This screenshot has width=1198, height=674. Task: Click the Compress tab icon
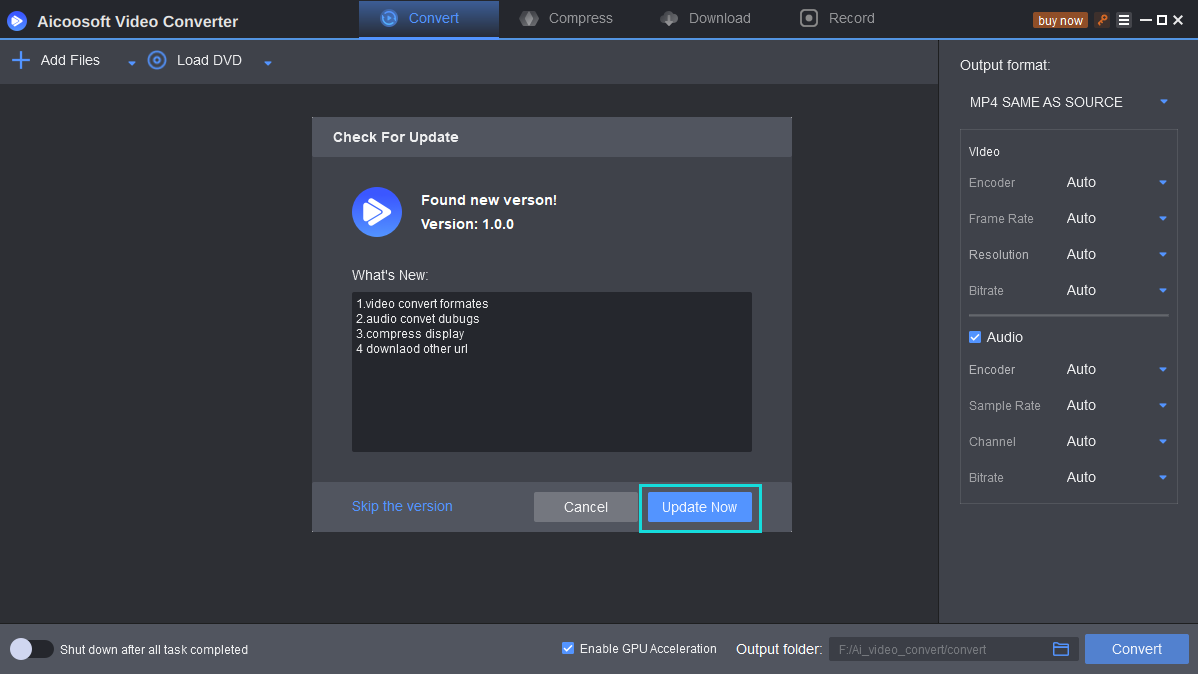(529, 18)
